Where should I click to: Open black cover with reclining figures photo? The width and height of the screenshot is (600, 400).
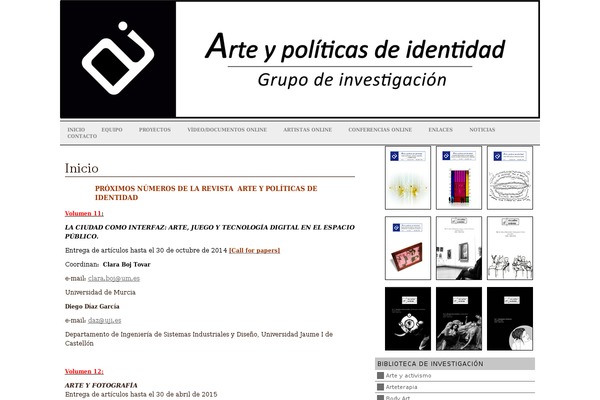pos(459,318)
